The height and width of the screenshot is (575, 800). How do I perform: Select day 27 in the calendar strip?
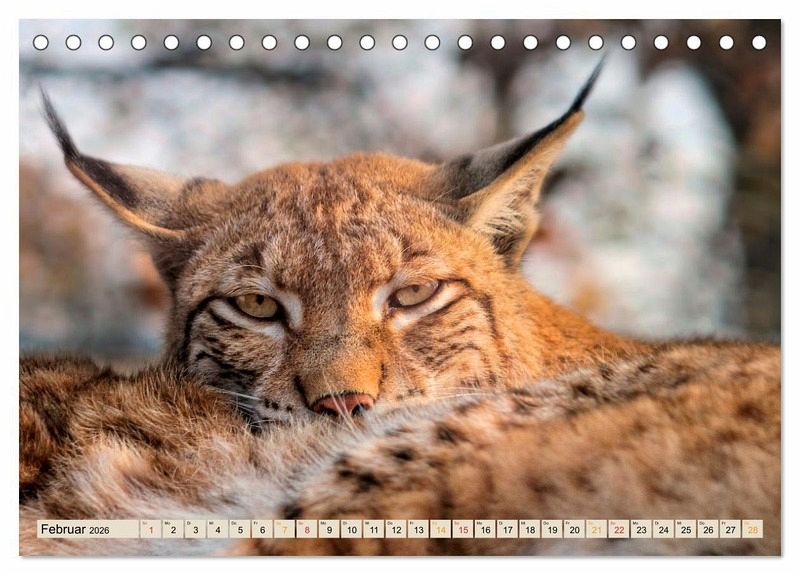click(x=731, y=529)
